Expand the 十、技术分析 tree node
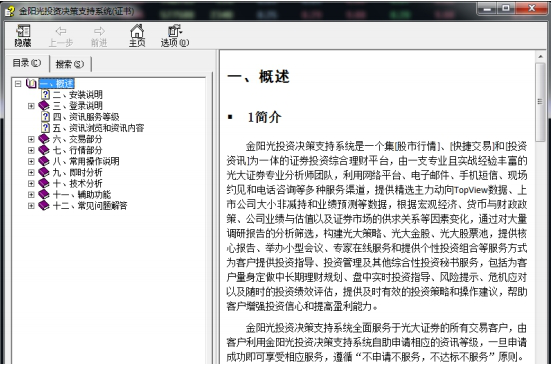 (x=31, y=183)
